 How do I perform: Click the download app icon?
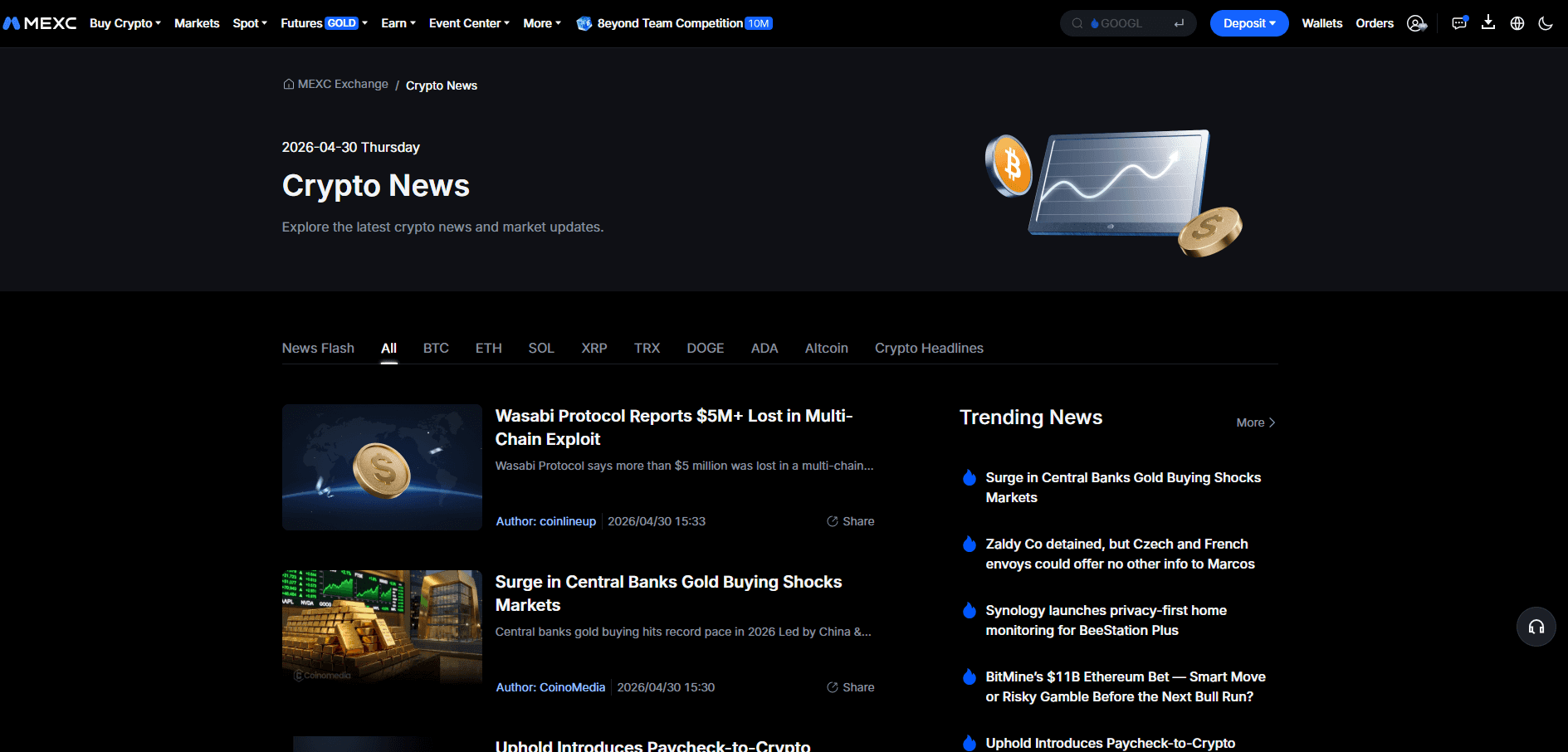1488,22
